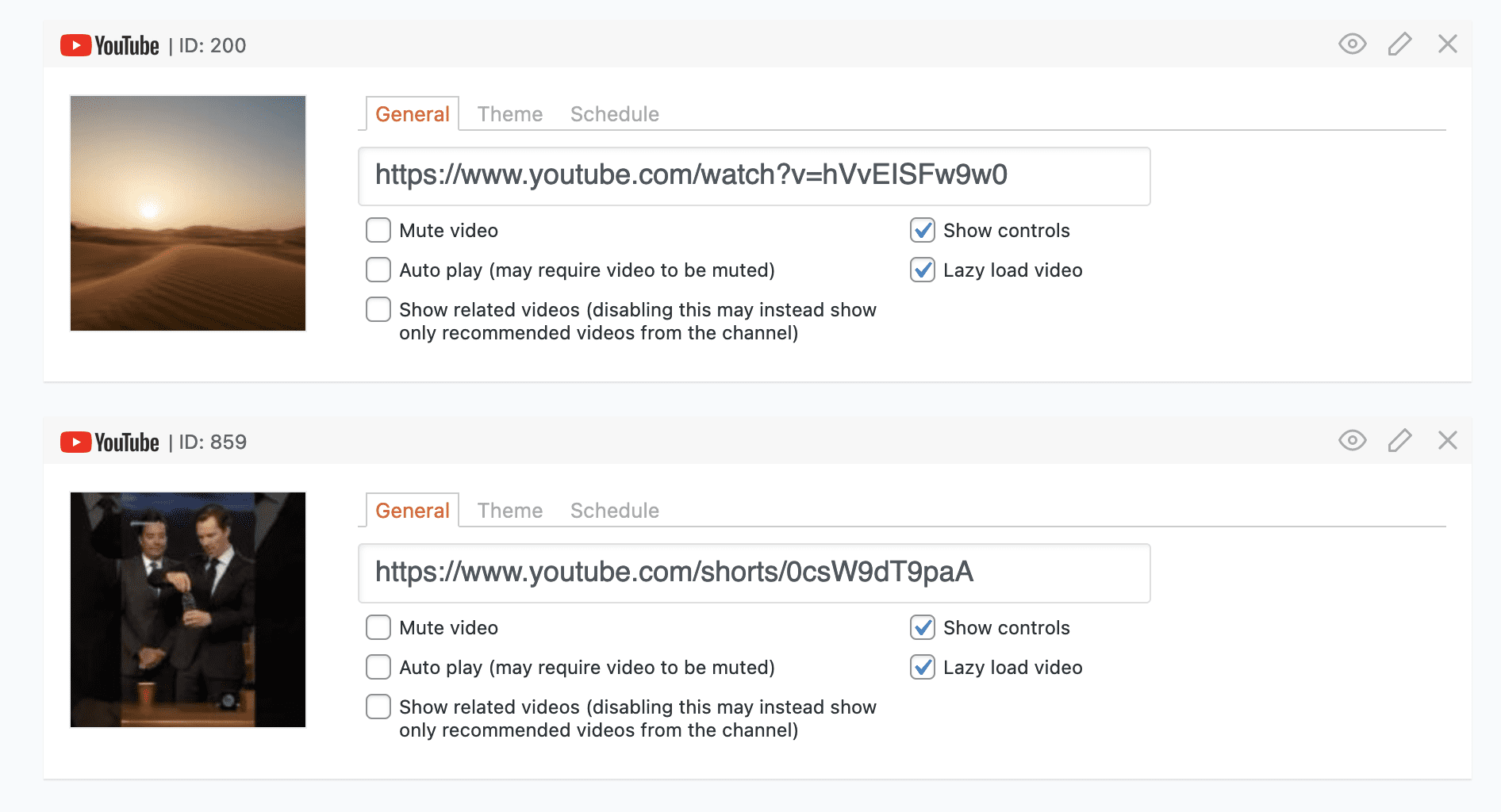The image size is (1501, 812).
Task: Click the YouTube logo on block ID 859
Action: click(109, 442)
